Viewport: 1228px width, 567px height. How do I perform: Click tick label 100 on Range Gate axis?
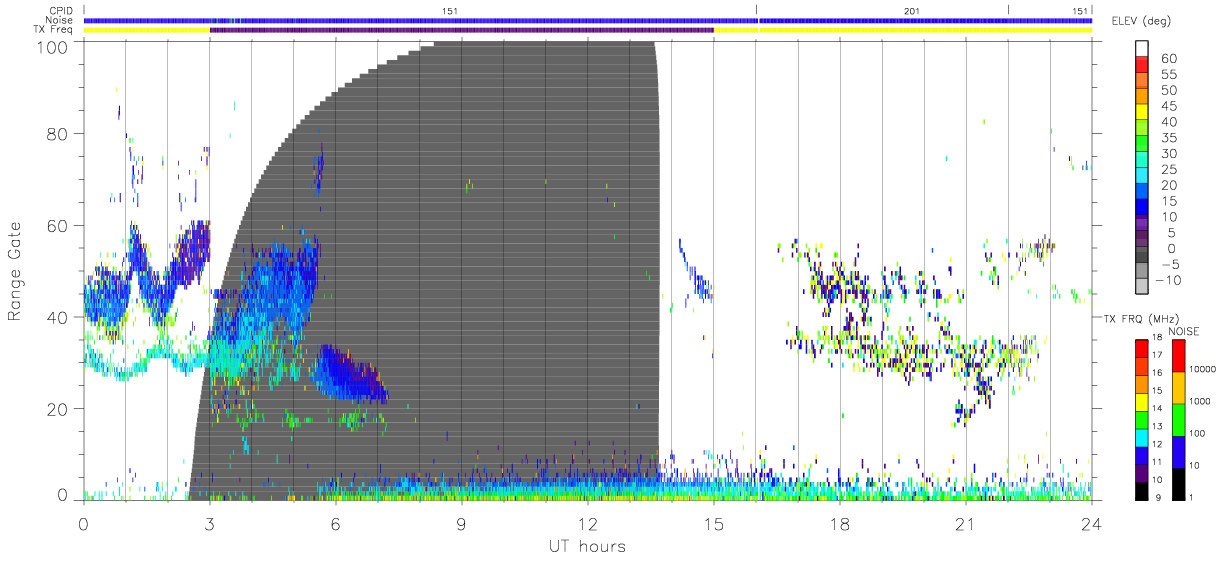point(52,47)
